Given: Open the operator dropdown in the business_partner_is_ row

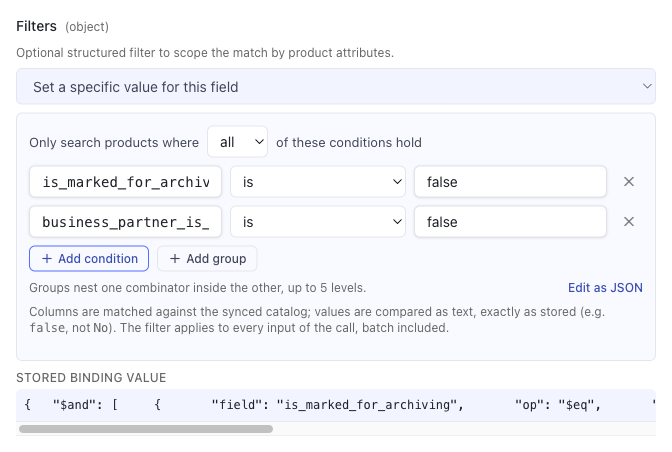Looking at the screenshot, I should pyautogui.click(x=318, y=222).
